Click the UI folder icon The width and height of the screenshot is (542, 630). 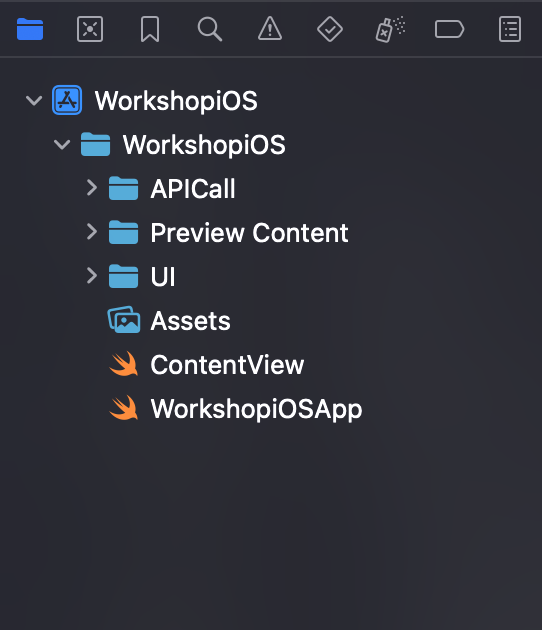123,276
